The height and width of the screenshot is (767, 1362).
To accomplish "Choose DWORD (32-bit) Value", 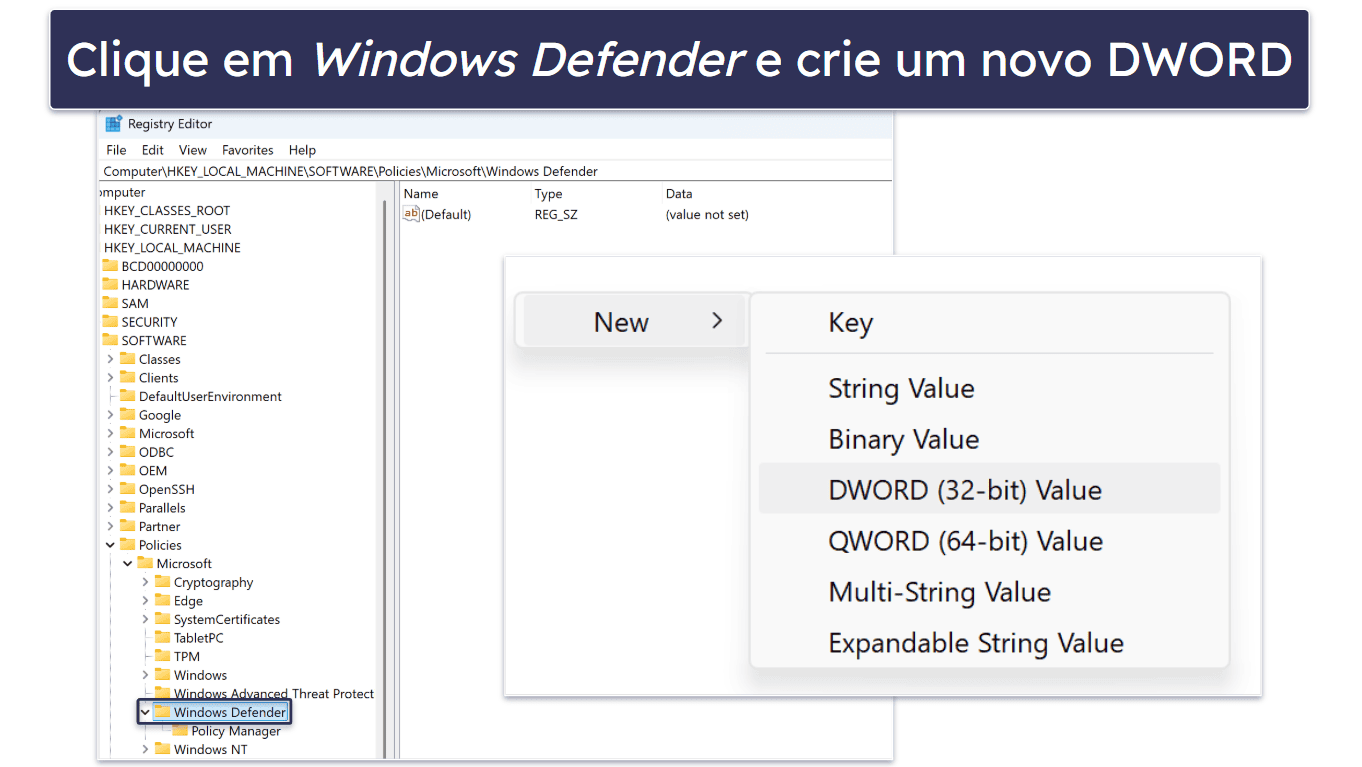I will (990, 490).
